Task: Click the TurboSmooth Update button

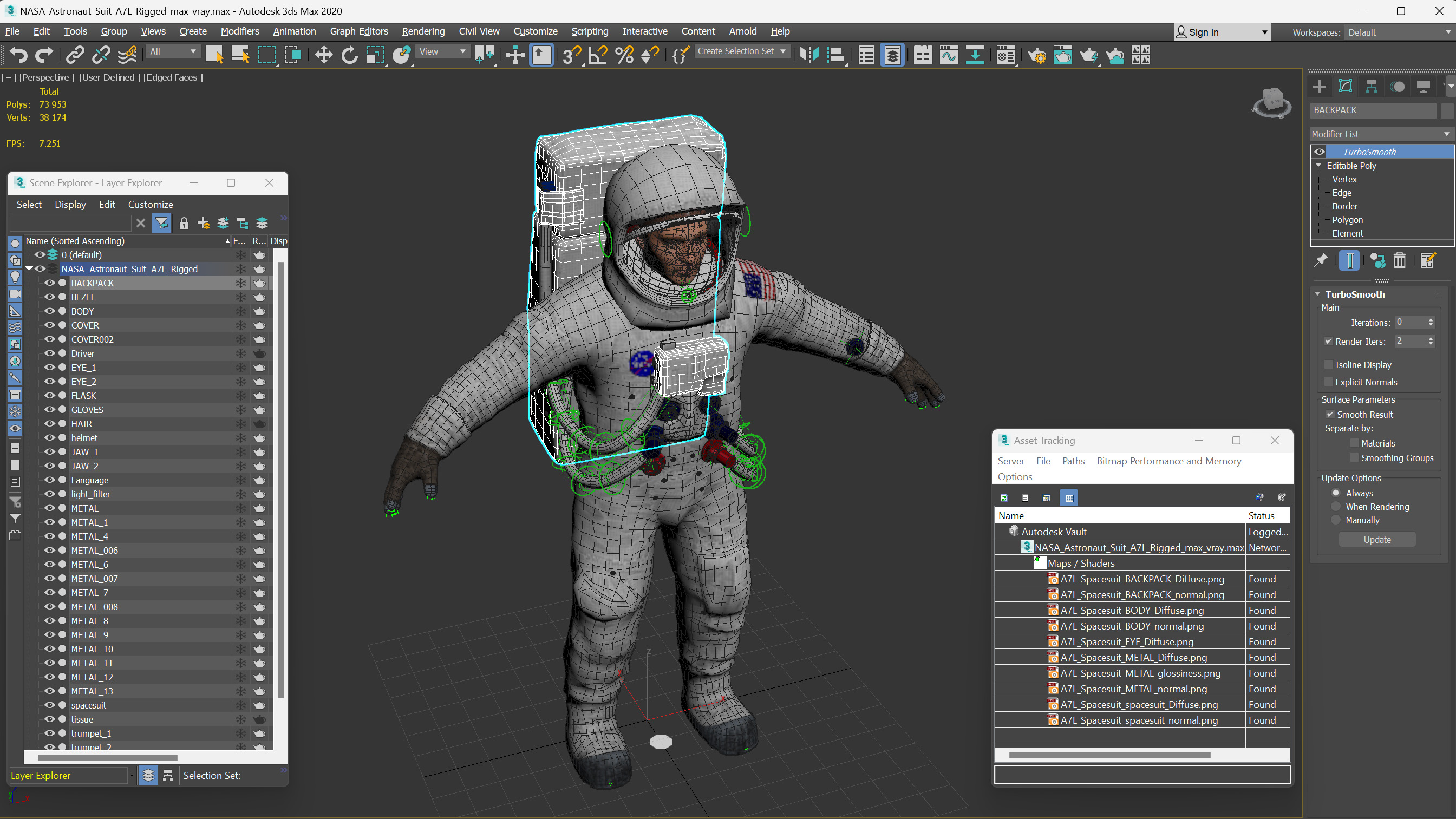Action: point(1377,539)
